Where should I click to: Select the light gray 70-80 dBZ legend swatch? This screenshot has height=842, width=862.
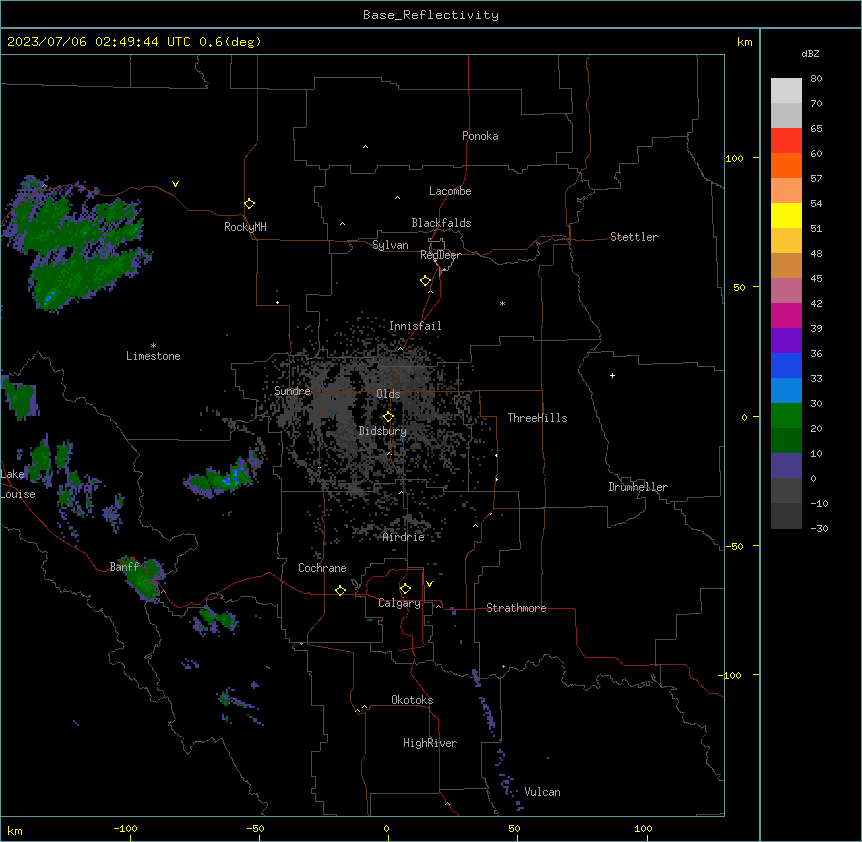pyautogui.click(x=786, y=90)
